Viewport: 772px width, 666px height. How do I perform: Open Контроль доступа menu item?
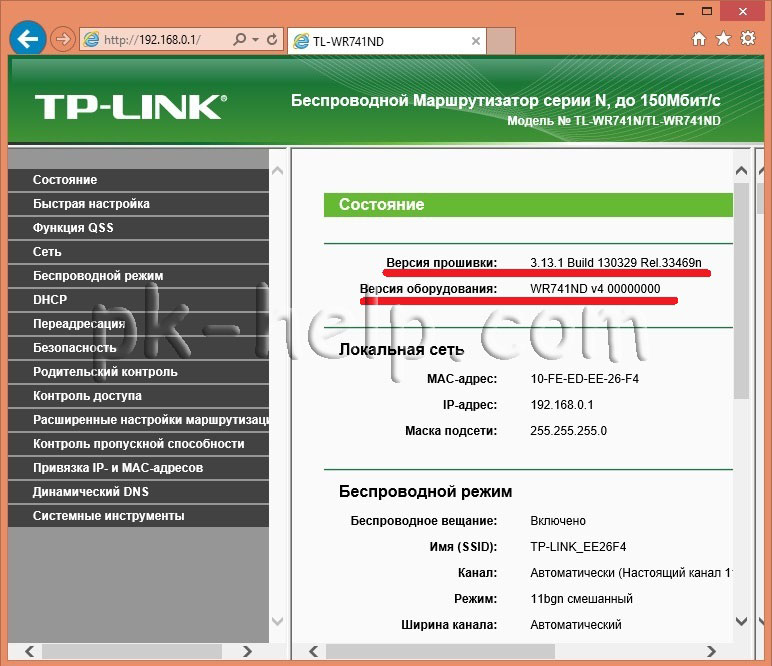point(138,396)
